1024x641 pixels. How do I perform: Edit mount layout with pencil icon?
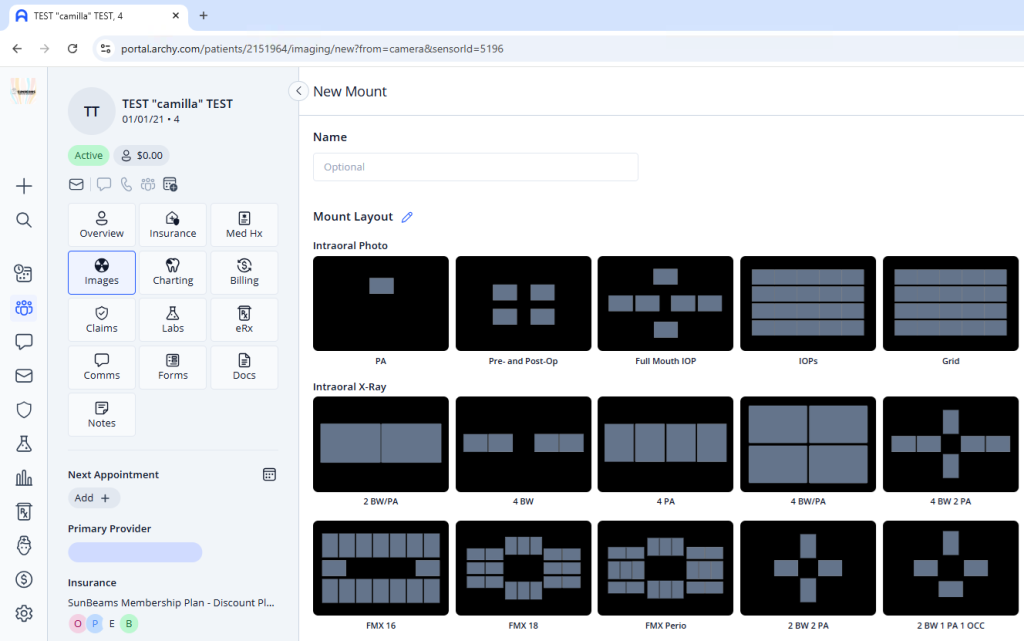pyautogui.click(x=407, y=217)
